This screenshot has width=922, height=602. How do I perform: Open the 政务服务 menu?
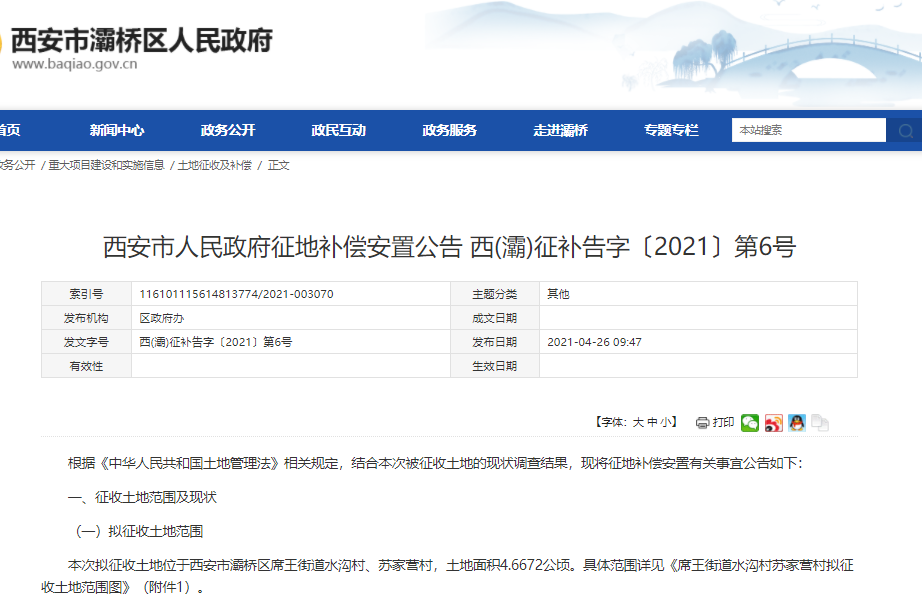tap(449, 130)
